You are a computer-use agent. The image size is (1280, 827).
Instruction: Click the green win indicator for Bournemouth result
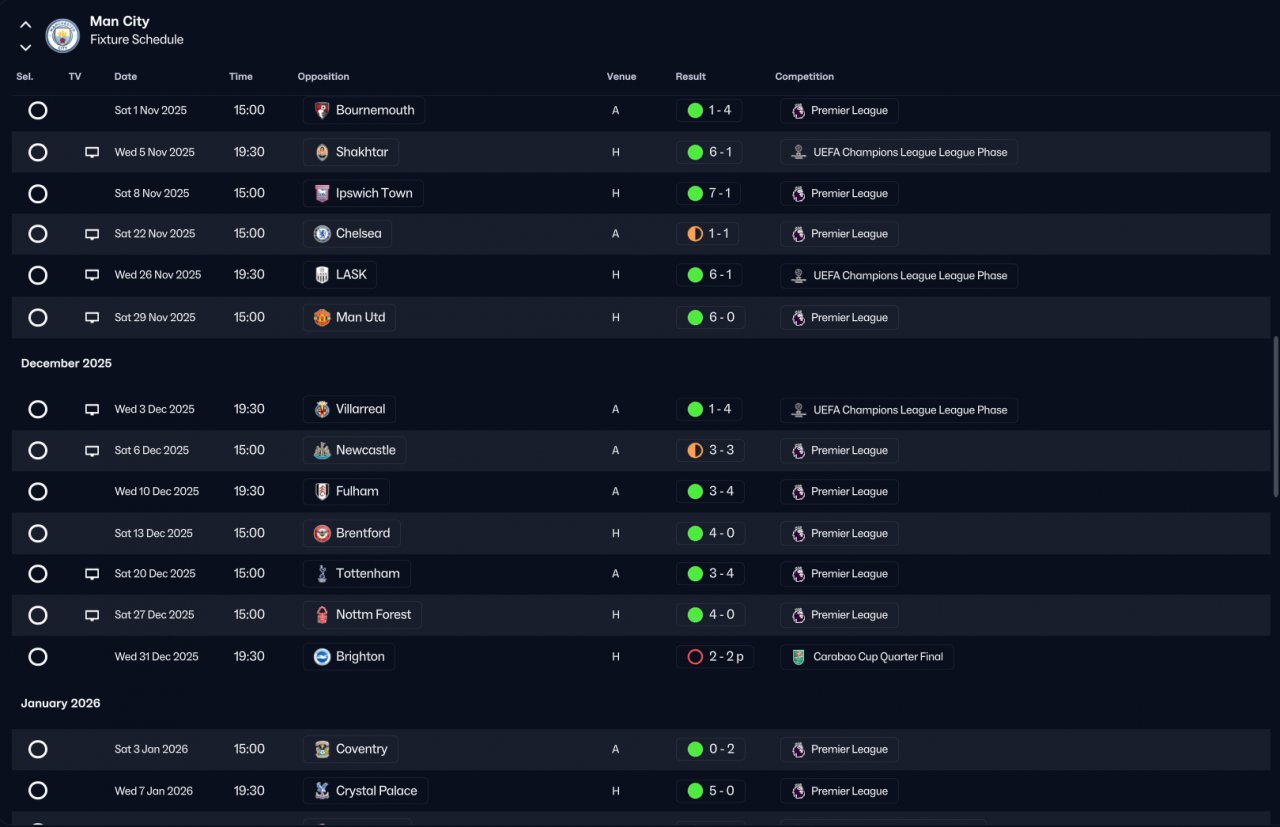coord(695,111)
